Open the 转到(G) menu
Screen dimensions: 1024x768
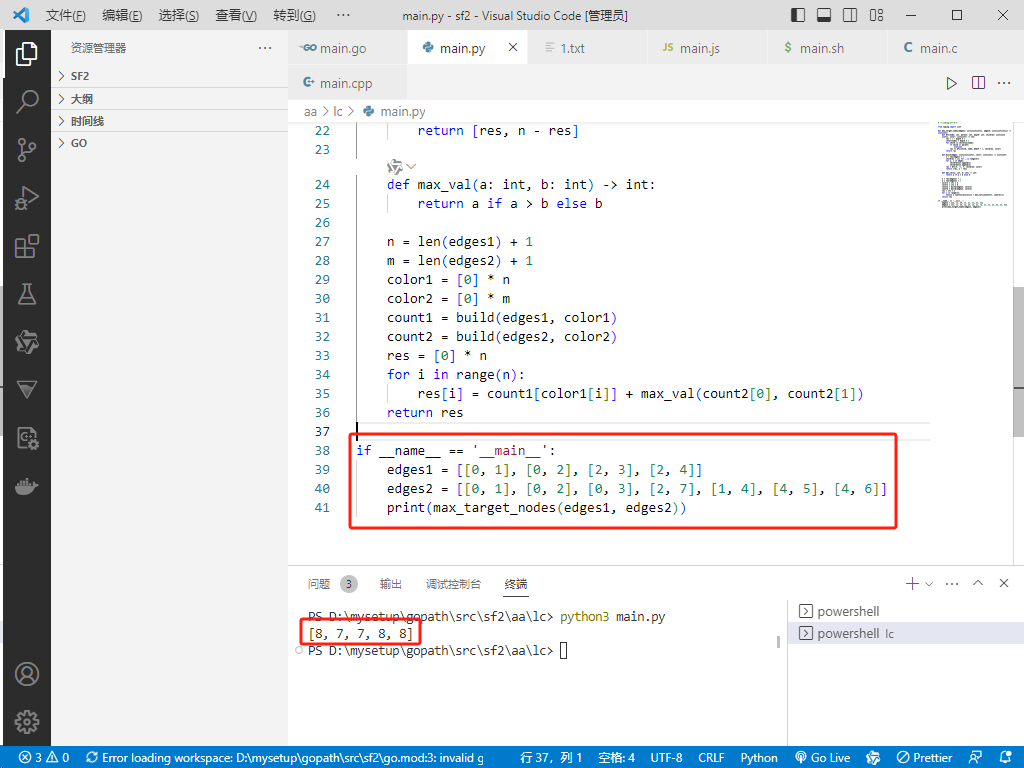click(295, 15)
